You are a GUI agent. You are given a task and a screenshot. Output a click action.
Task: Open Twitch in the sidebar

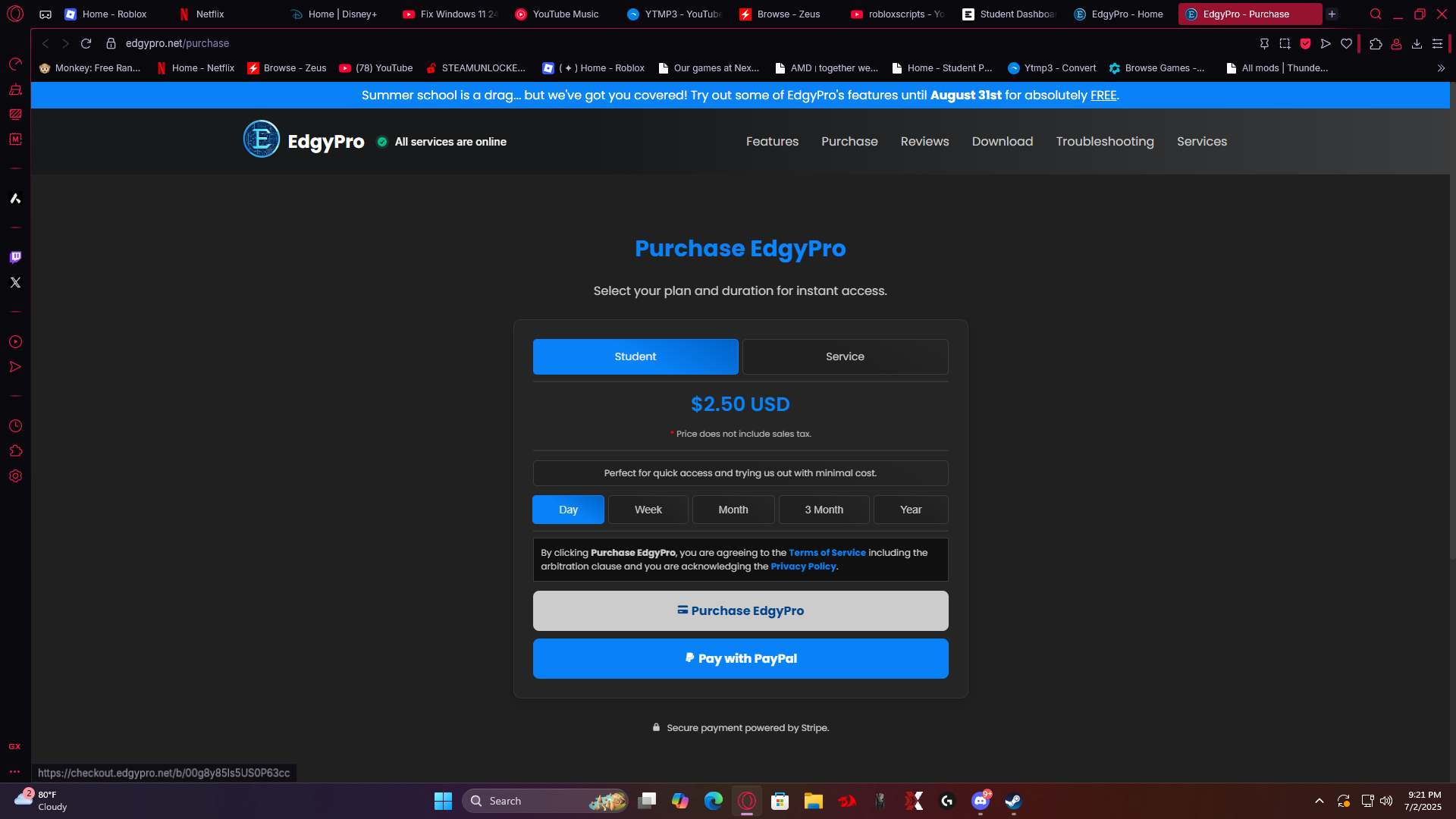click(x=15, y=257)
